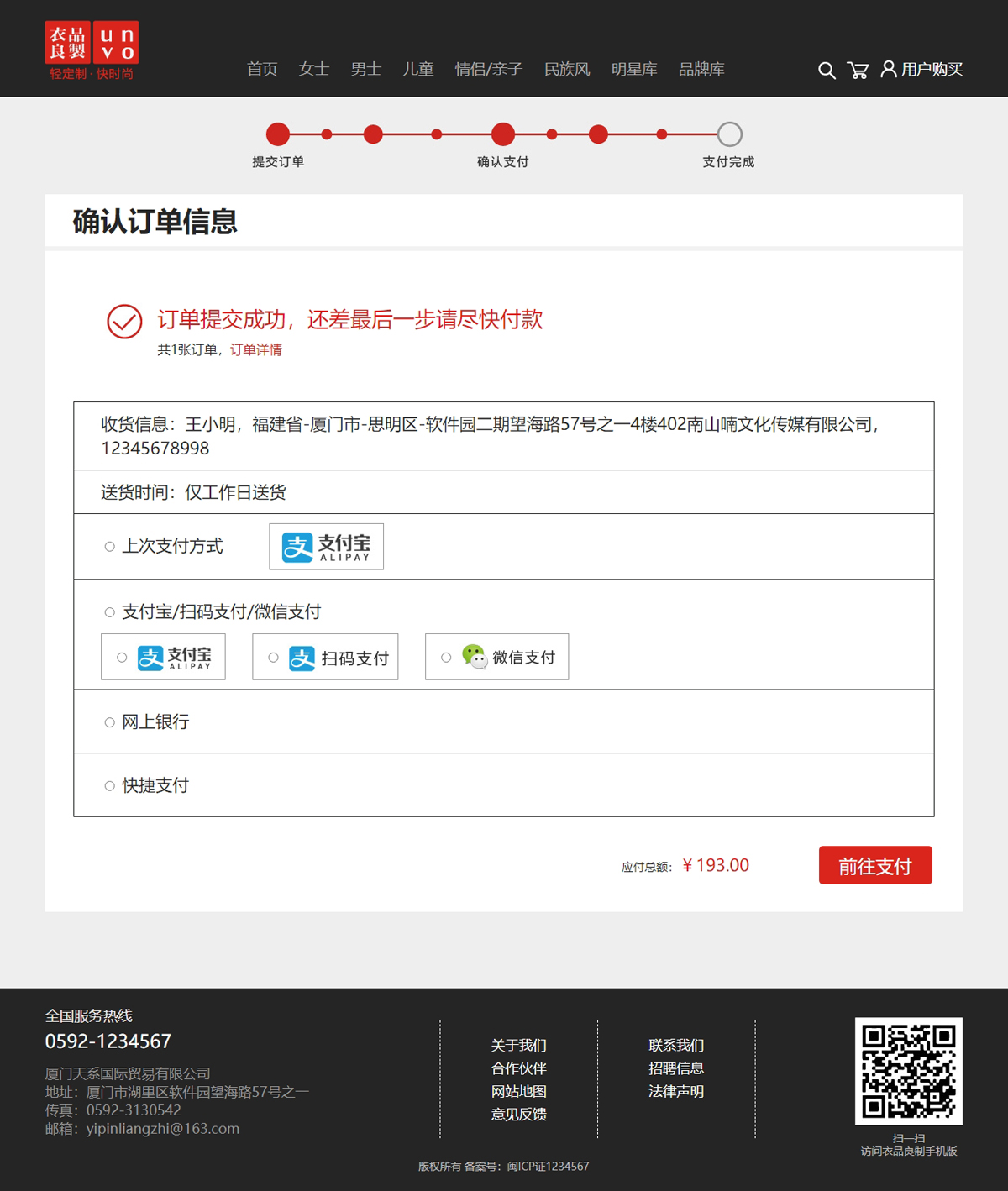The width and height of the screenshot is (1008, 1191).
Task: Select the 支付宝/扫码支付/微信支付 group radio
Action: 109,612
